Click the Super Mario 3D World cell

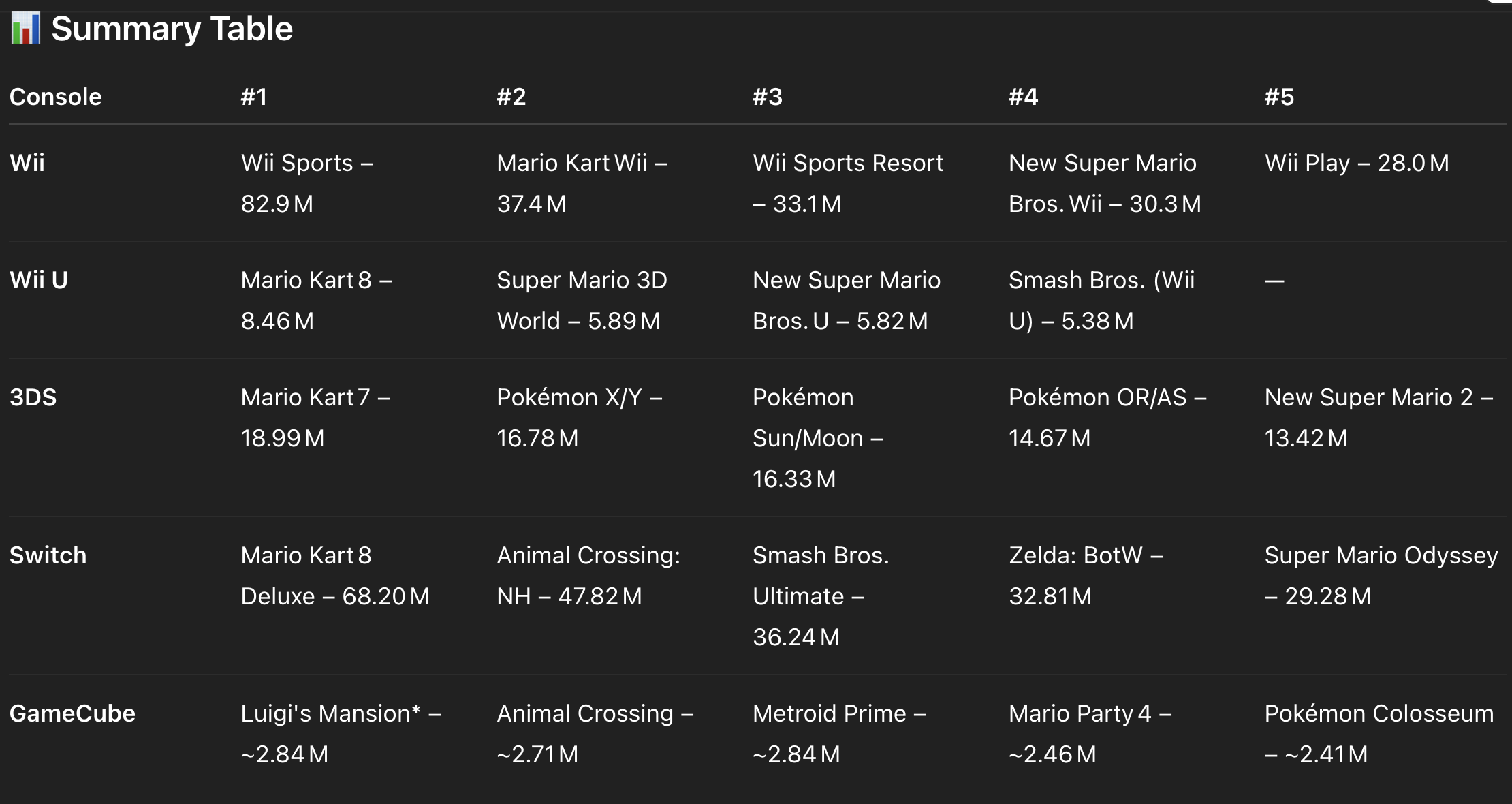point(582,300)
